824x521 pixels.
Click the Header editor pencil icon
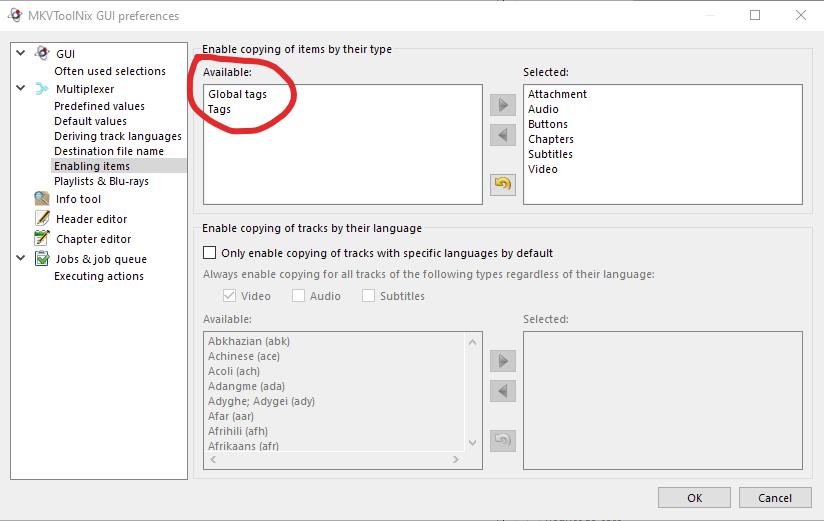click(x=42, y=218)
